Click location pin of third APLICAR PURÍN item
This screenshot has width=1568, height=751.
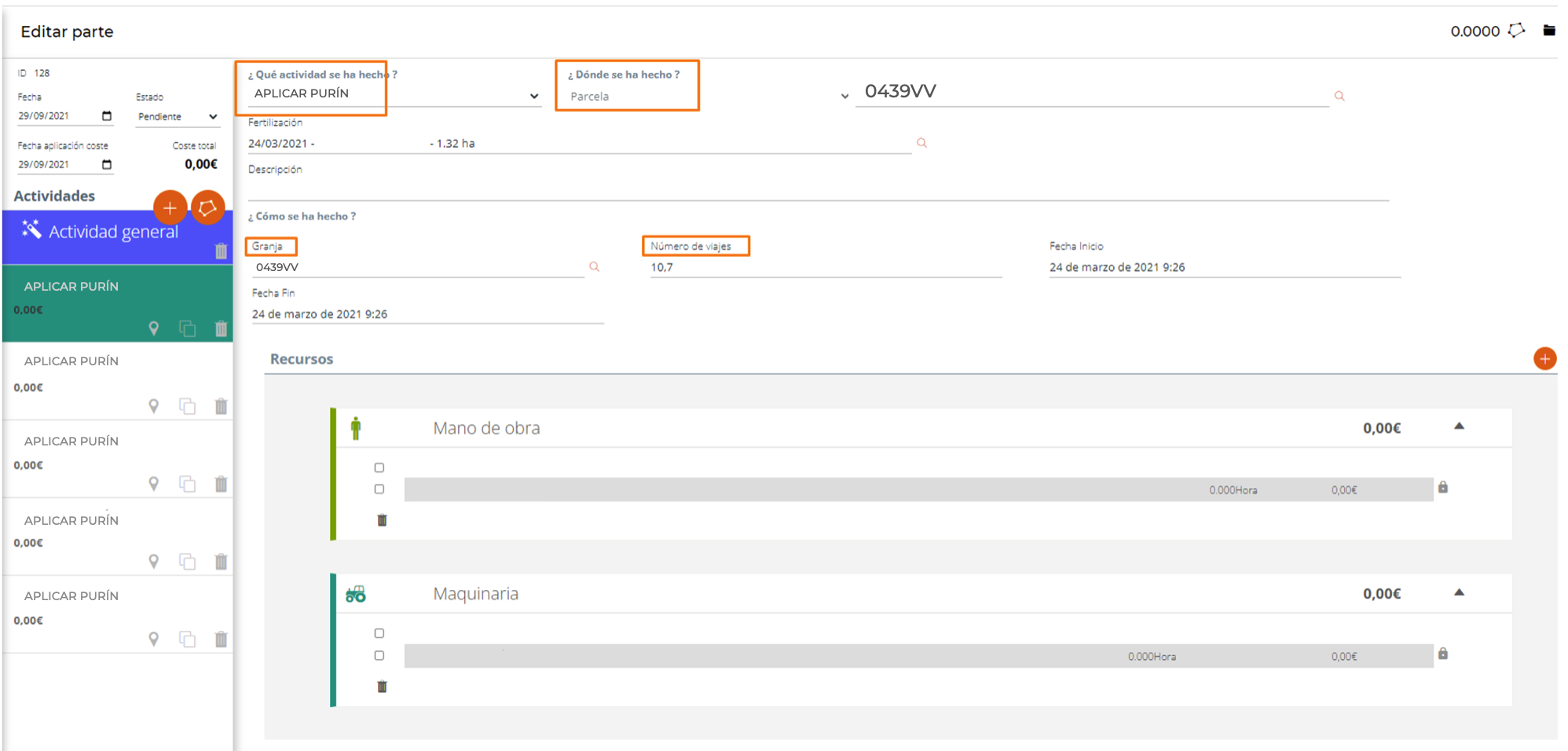pos(154,484)
